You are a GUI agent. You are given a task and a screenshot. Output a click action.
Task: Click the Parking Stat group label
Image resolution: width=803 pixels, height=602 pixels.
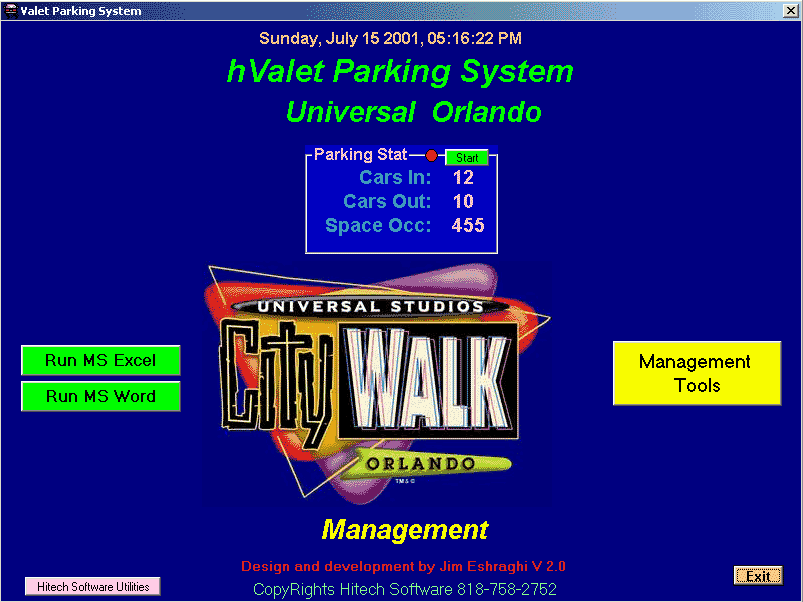pos(360,154)
